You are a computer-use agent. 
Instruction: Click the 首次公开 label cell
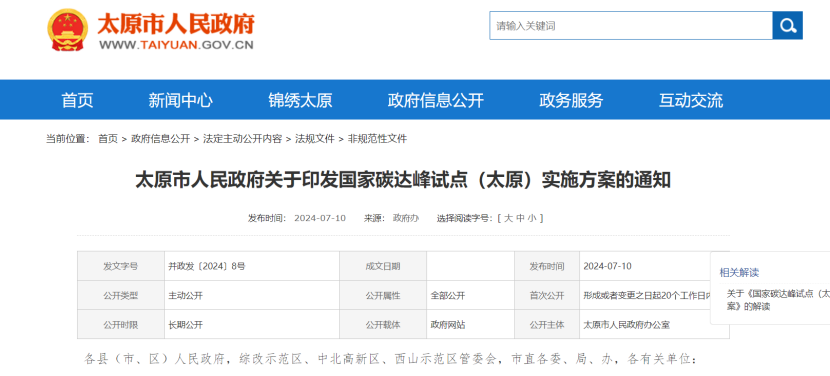coord(547,296)
